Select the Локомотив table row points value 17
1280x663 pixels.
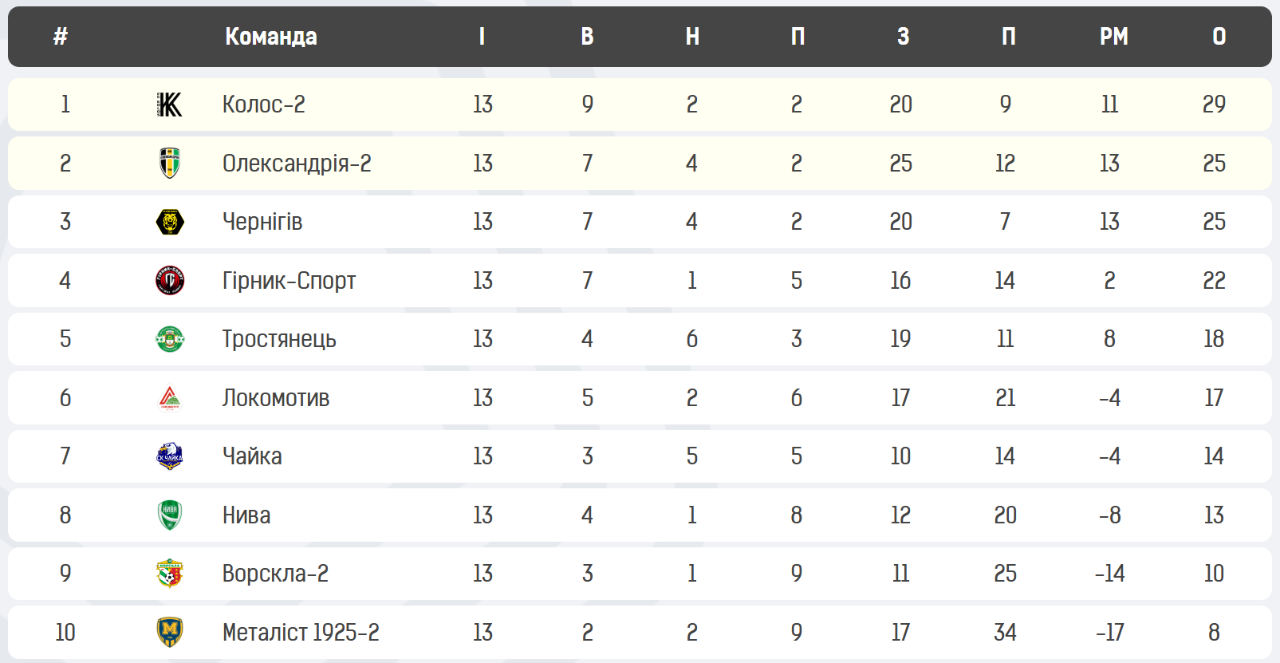(1214, 398)
